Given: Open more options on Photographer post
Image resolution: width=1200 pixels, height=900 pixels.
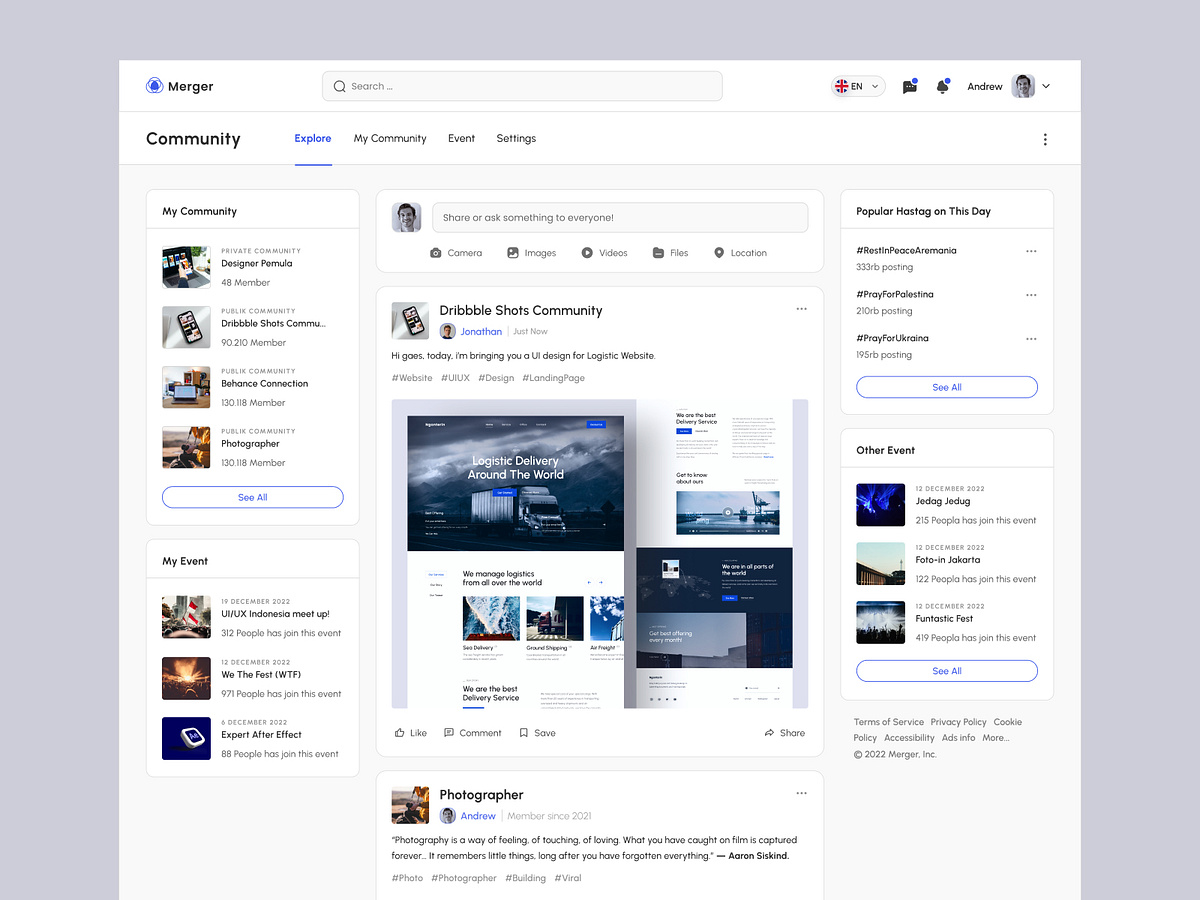Looking at the screenshot, I should coord(801,793).
